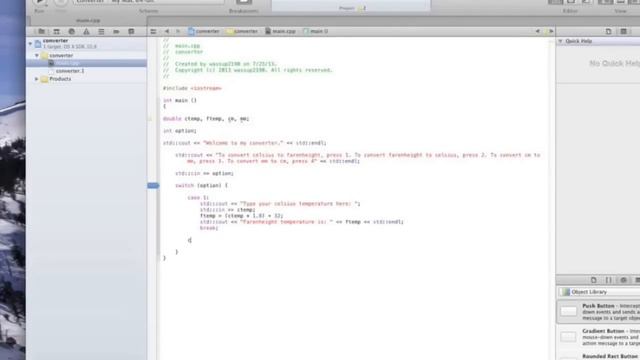Select main.cpp in project navigator
The width and height of the screenshot is (640, 360).
coord(87,63)
